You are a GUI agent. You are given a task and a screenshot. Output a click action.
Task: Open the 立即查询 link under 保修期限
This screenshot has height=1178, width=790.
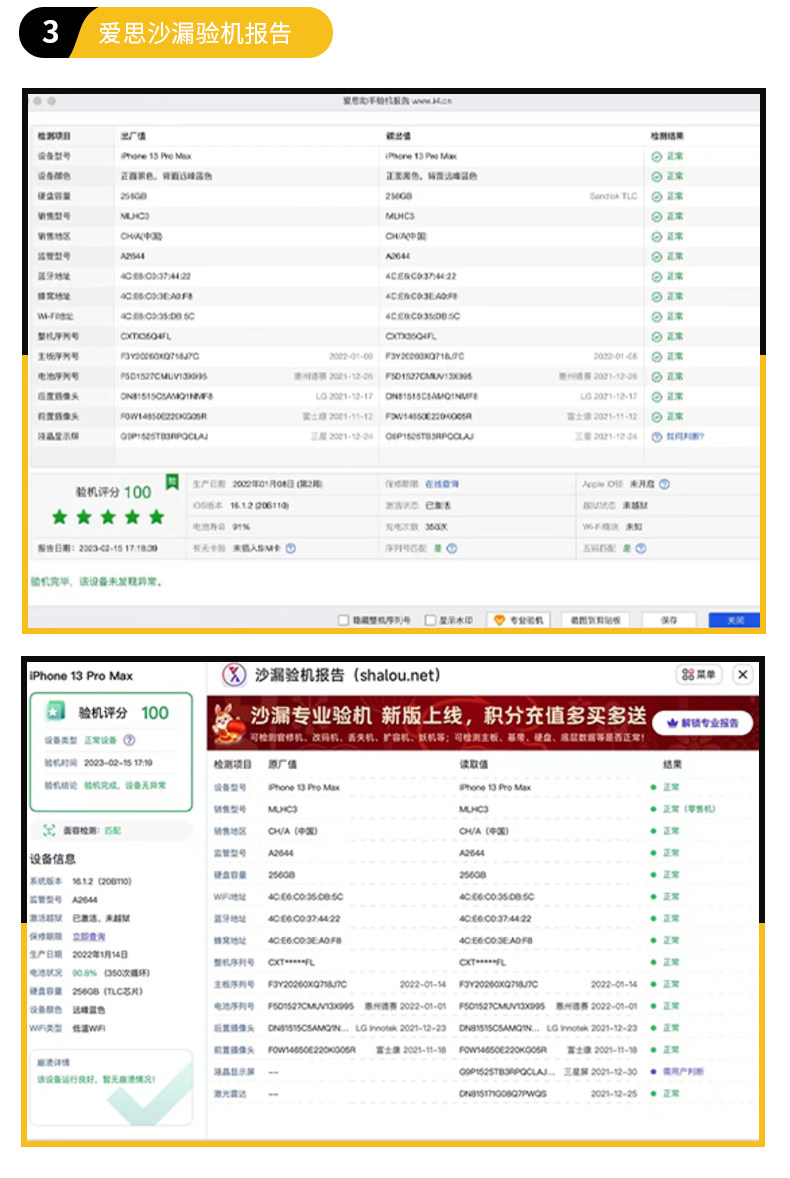coord(89,936)
